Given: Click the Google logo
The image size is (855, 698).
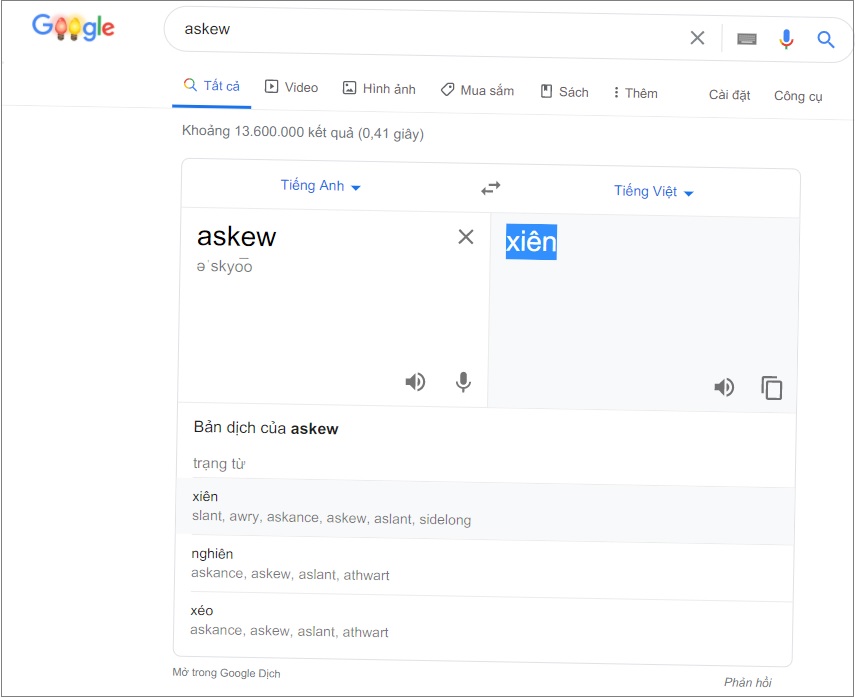Looking at the screenshot, I should click(x=73, y=27).
